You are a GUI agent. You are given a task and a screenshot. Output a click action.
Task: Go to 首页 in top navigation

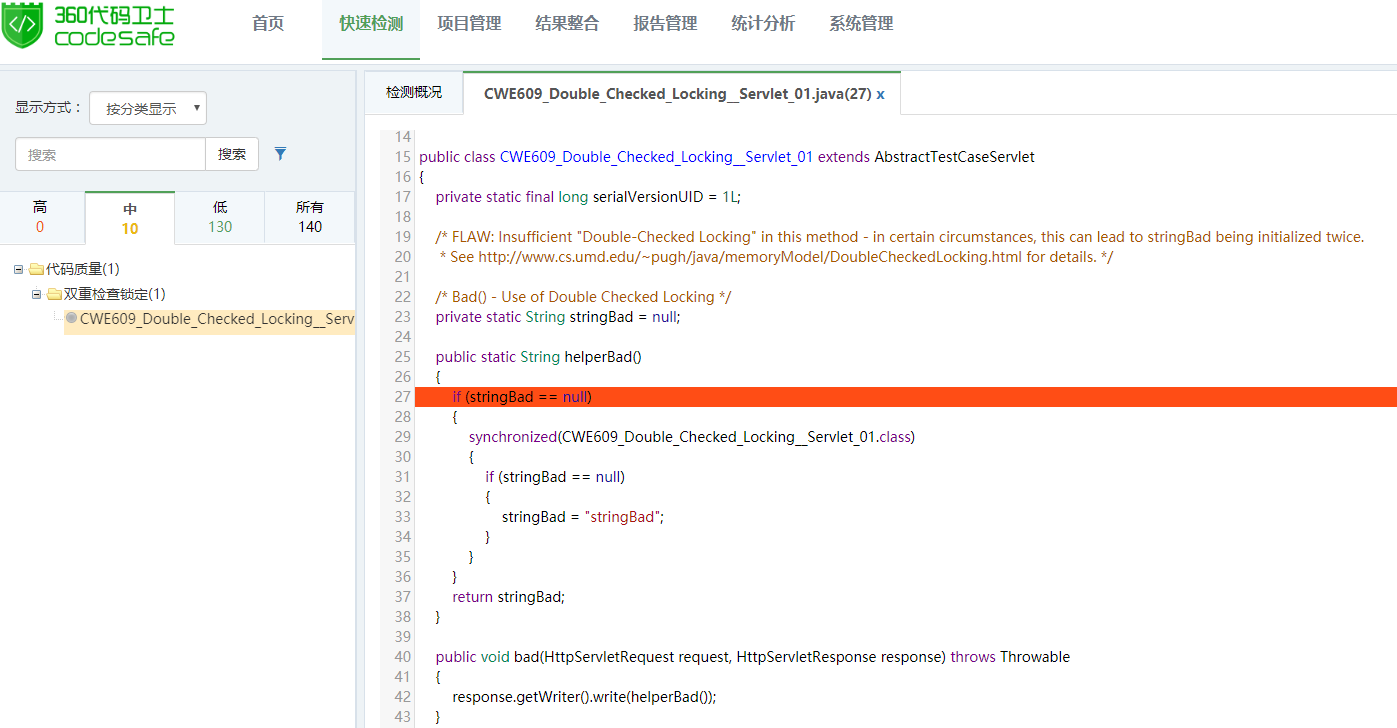click(x=268, y=24)
